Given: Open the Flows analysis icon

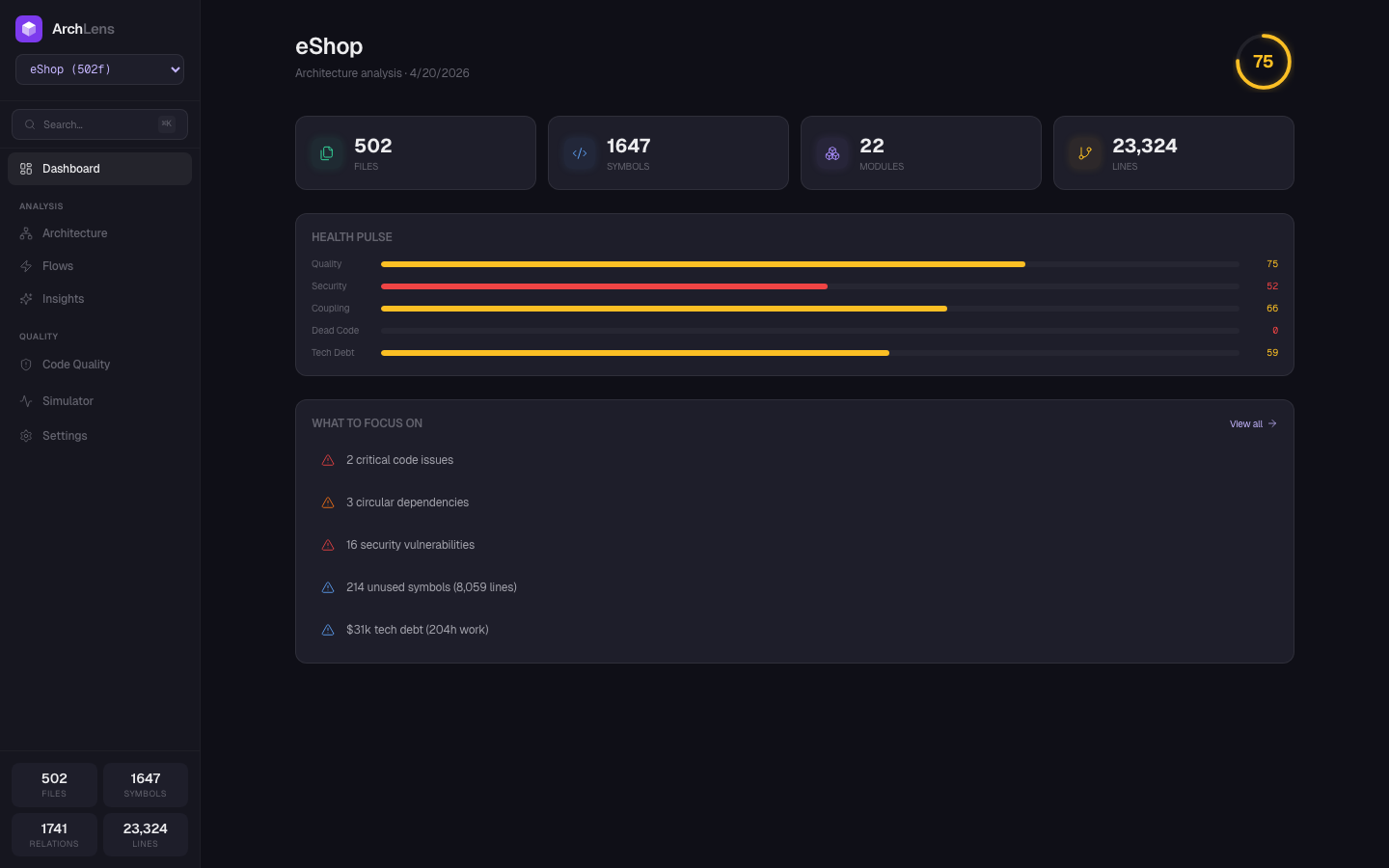Looking at the screenshot, I should point(25,265).
